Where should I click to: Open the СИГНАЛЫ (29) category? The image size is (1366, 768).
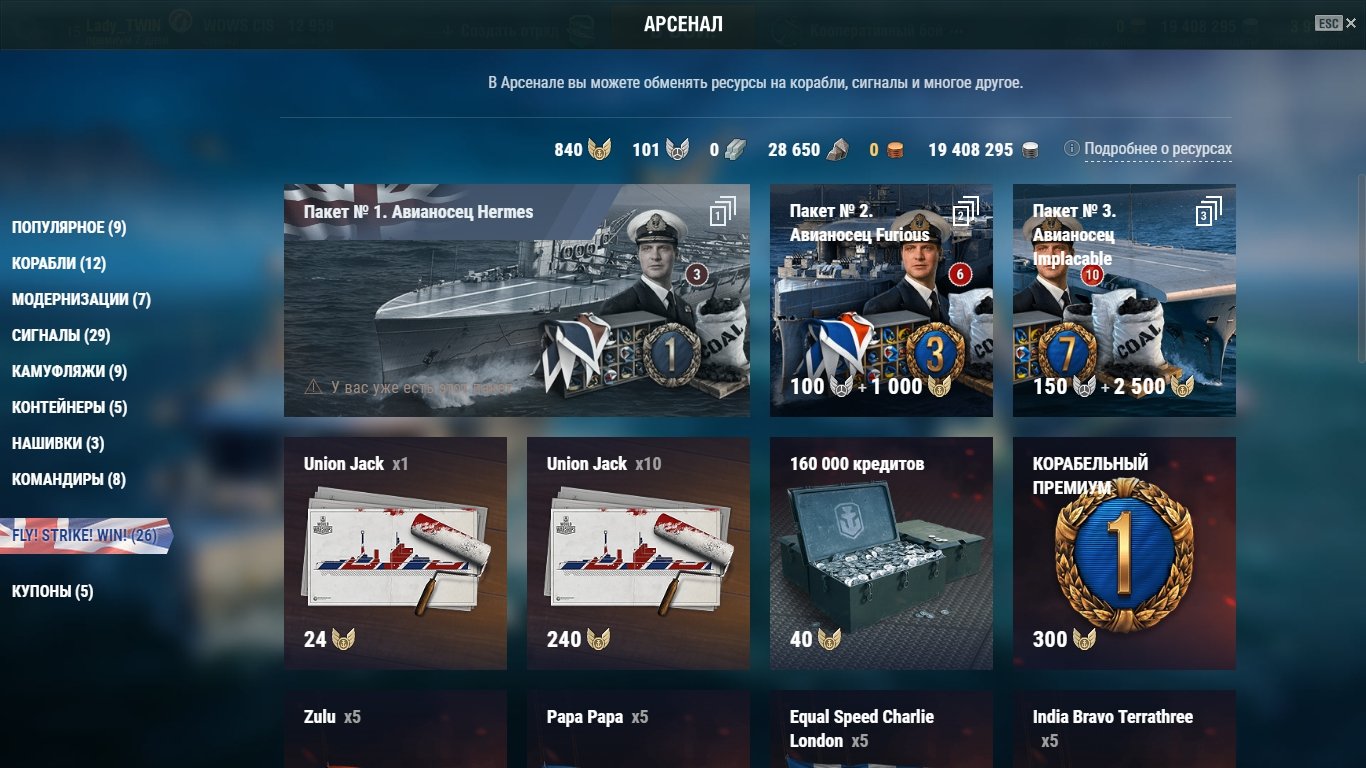click(x=61, y=336)
